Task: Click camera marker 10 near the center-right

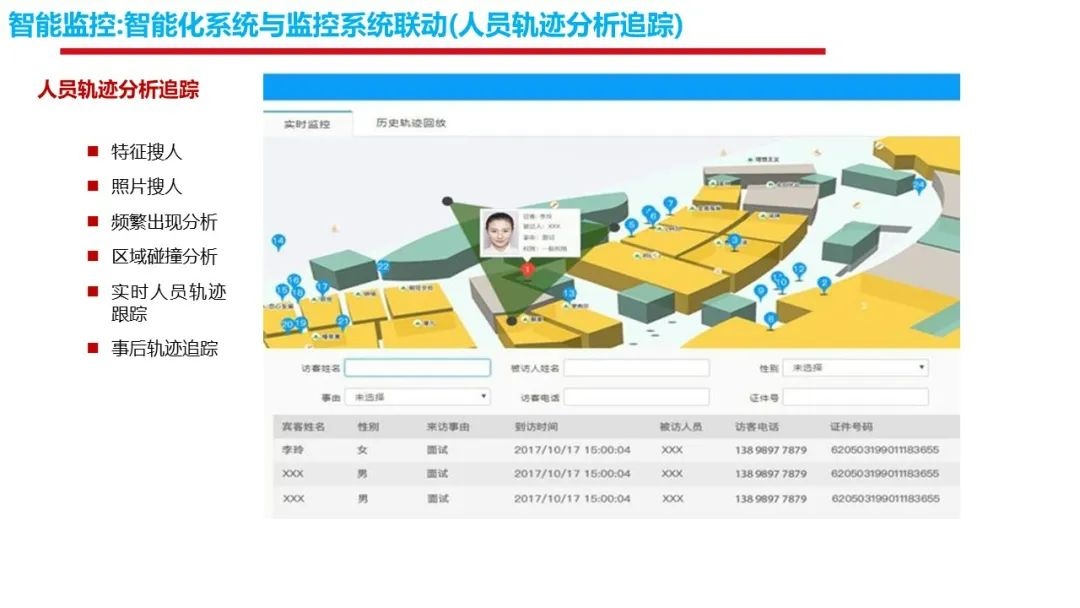Action: [x=783, y=281]
